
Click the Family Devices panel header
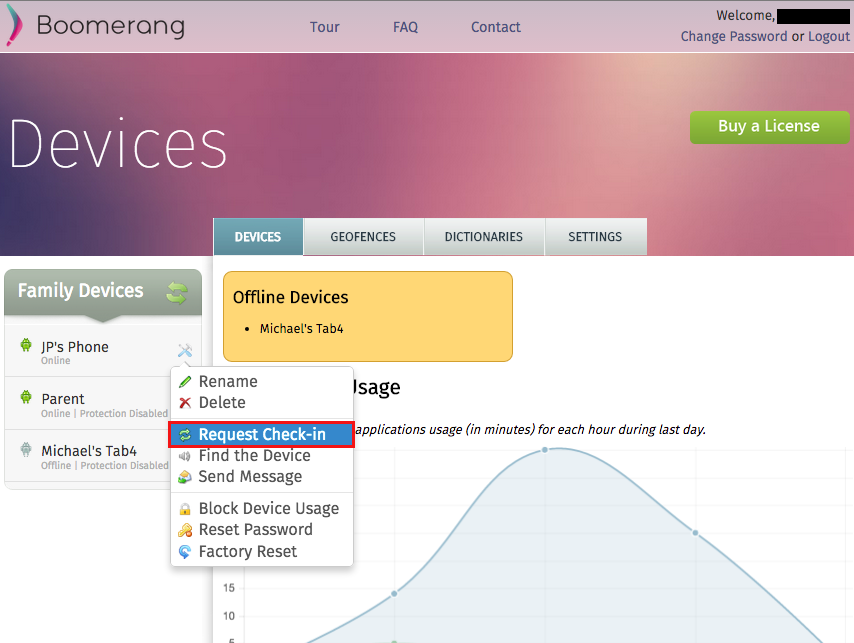103,292
